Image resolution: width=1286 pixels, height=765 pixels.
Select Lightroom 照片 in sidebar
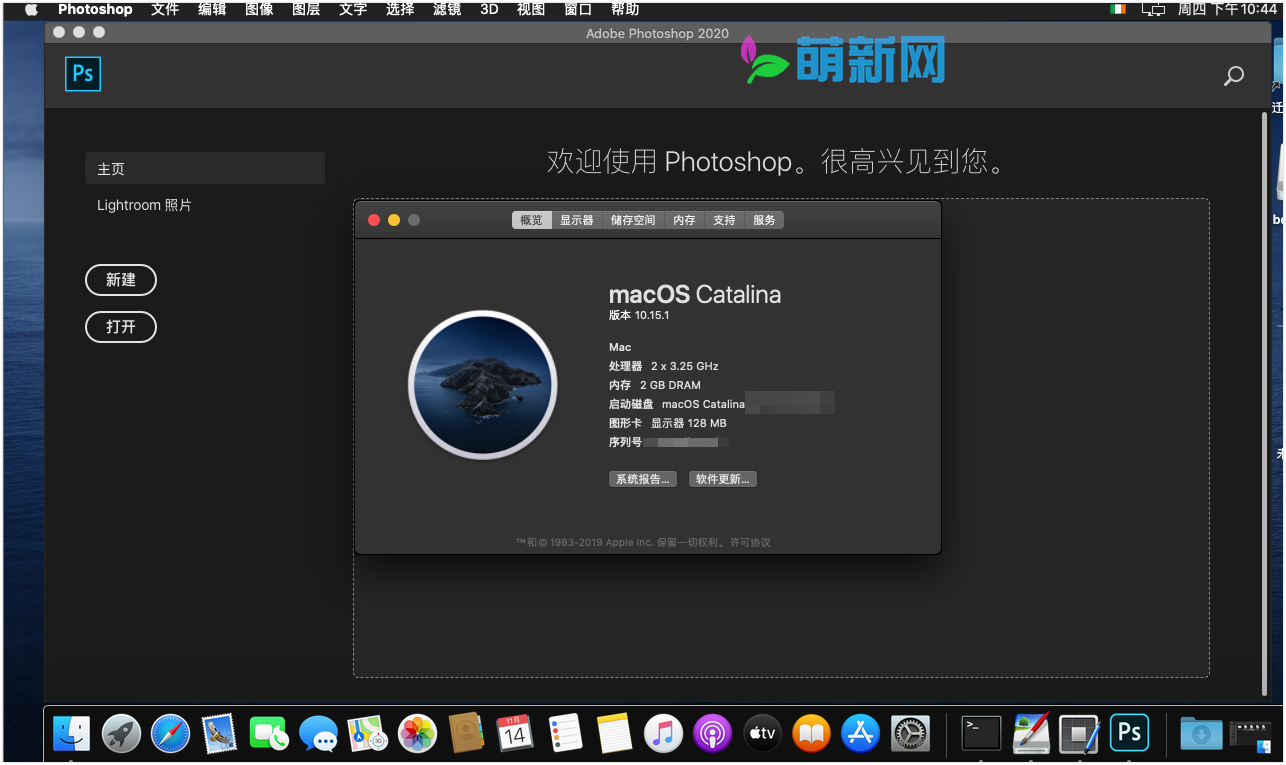144,205
